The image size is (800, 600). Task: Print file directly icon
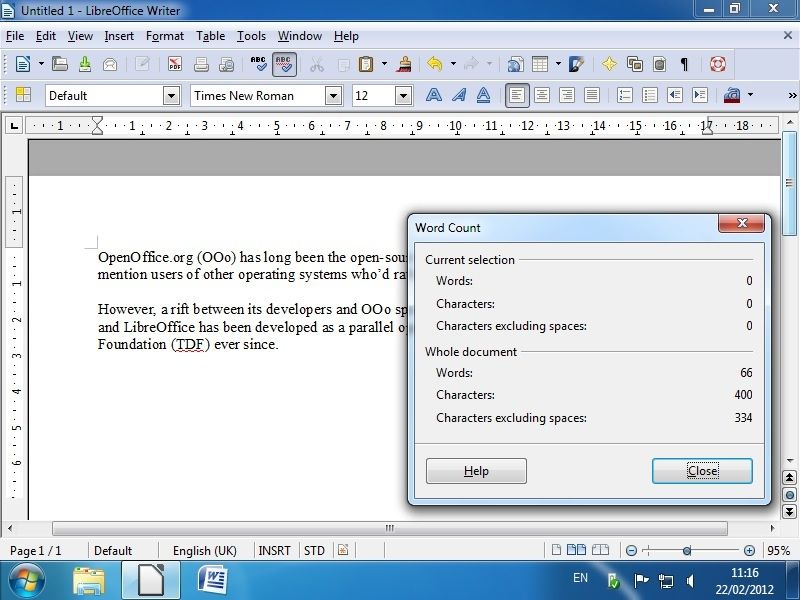tap(201, 64)
